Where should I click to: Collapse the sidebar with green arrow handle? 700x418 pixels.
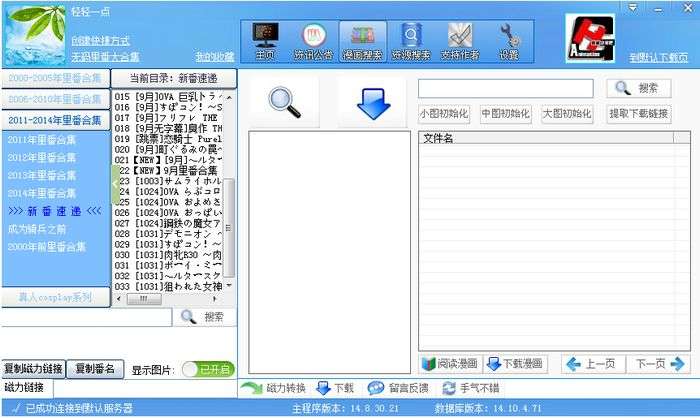[115, 184]
